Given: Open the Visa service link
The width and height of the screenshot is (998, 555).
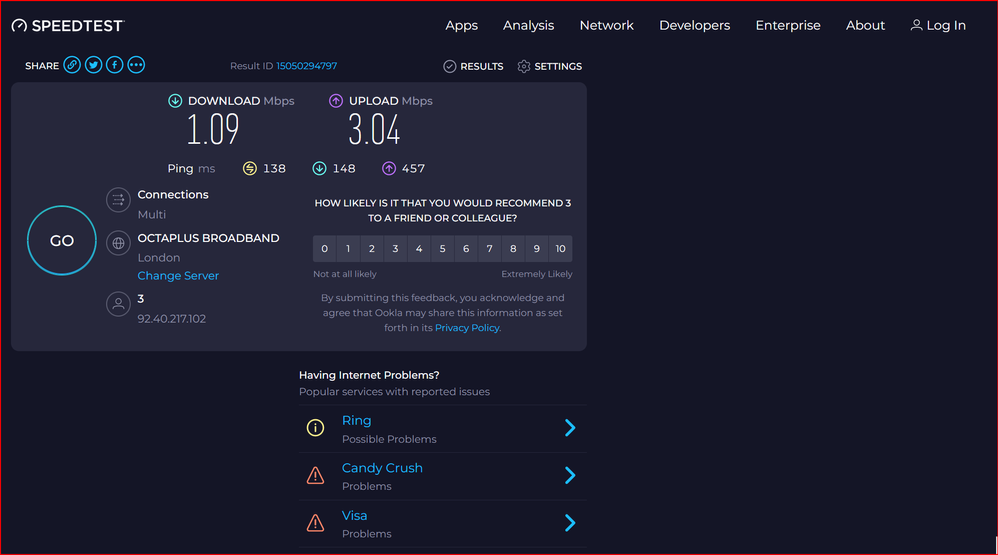Looking at the screenshot, I should [355, 516].
